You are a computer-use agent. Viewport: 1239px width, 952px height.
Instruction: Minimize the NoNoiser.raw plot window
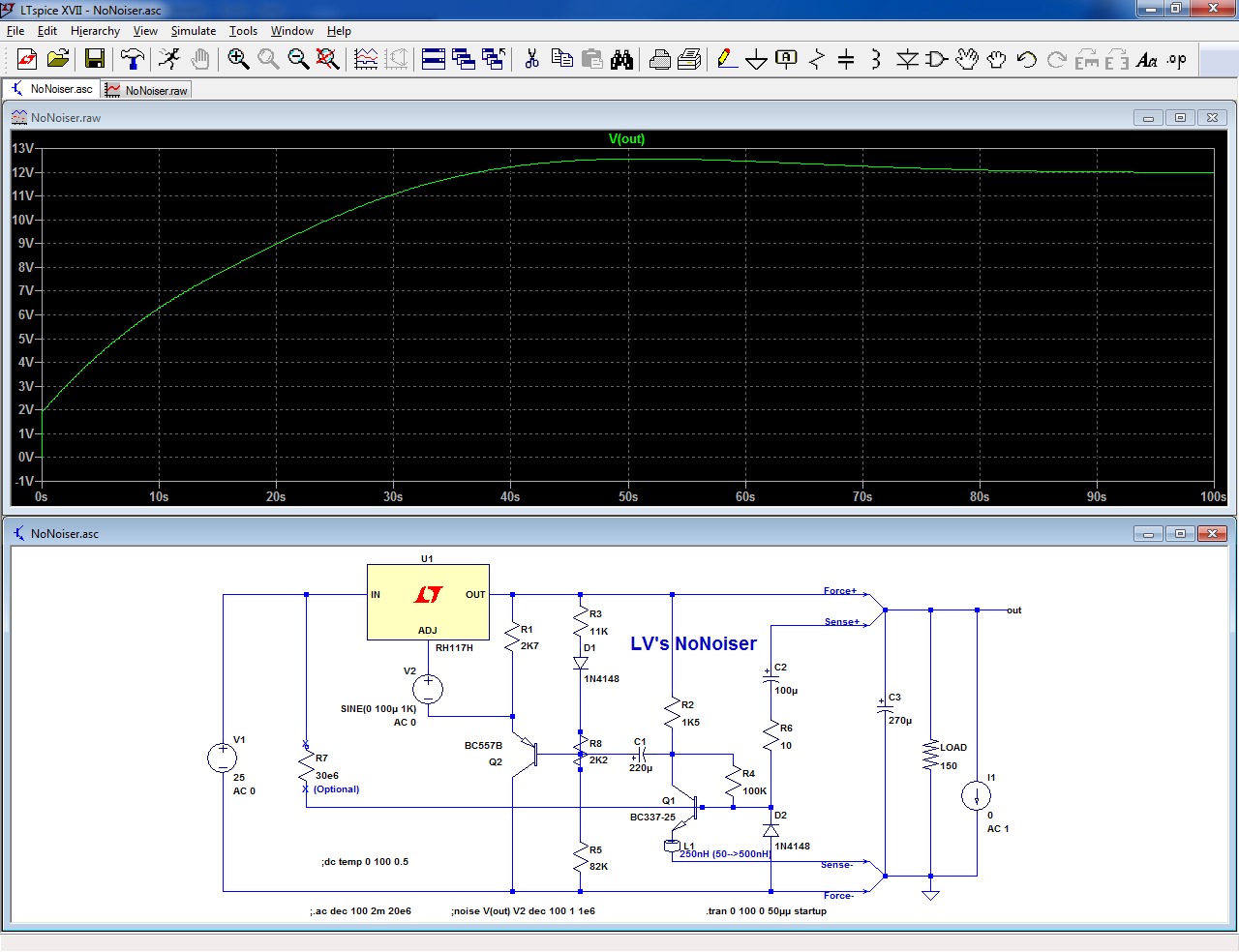(1148, 118)
